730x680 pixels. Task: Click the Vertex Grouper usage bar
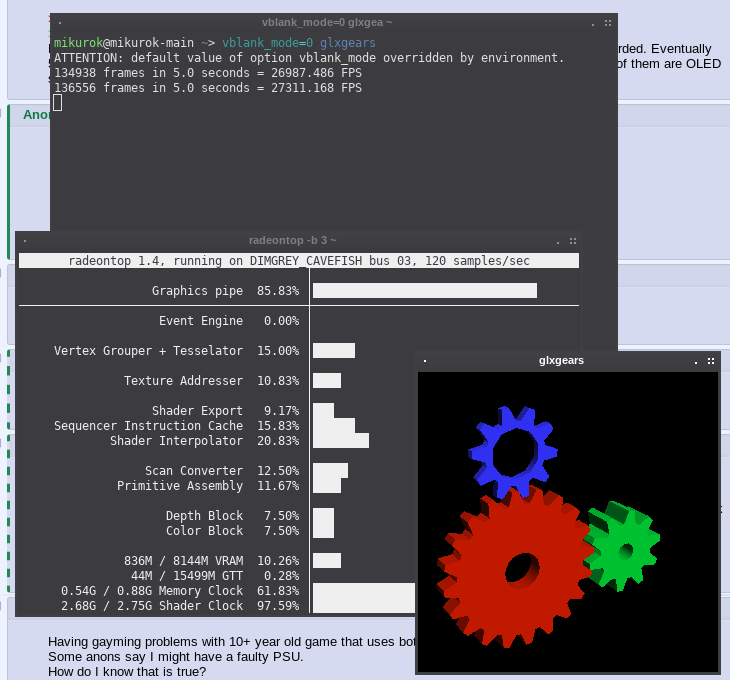click(334, 350)
